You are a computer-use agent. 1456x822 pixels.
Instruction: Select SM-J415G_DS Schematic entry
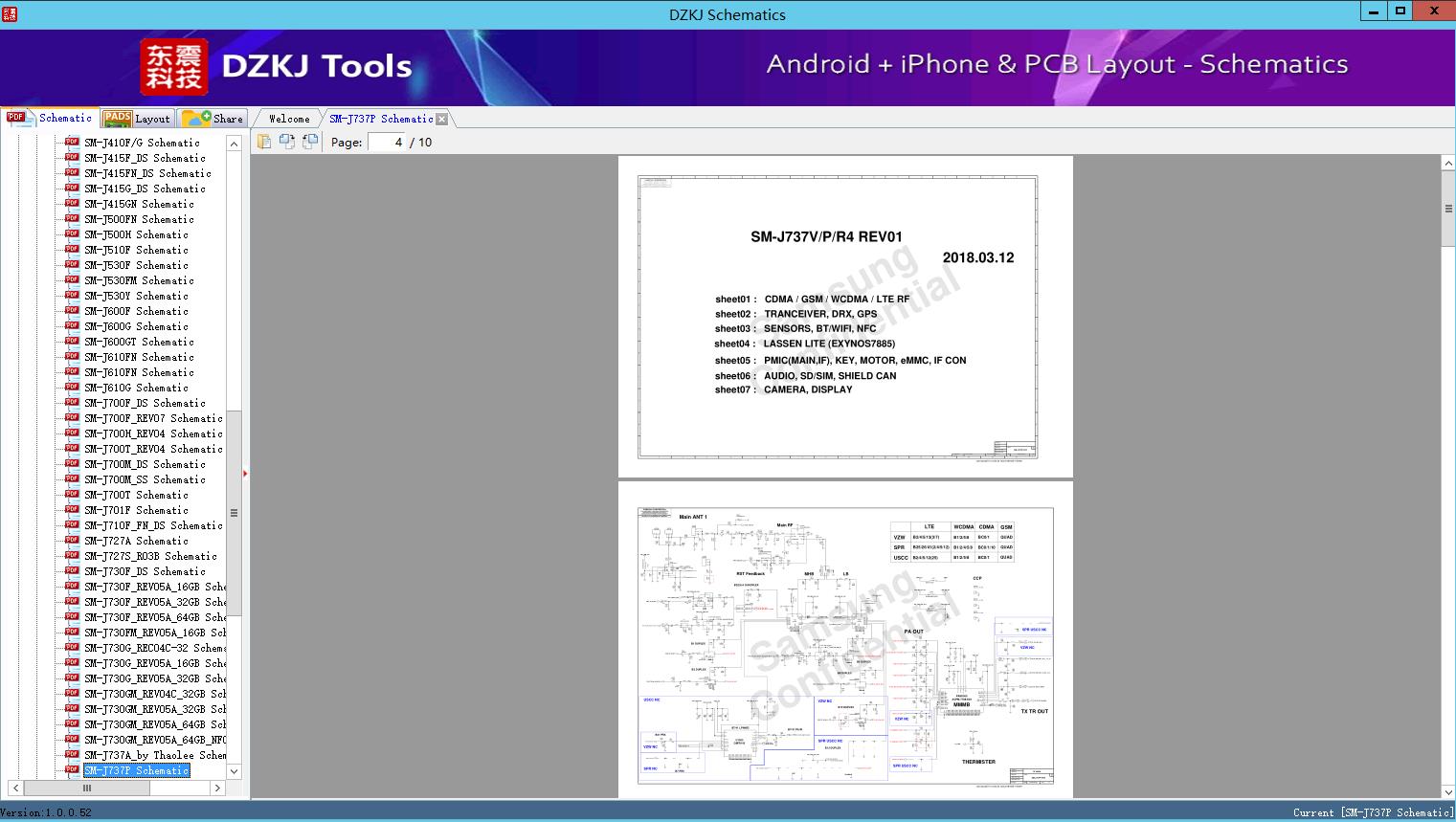click(145, 189)
